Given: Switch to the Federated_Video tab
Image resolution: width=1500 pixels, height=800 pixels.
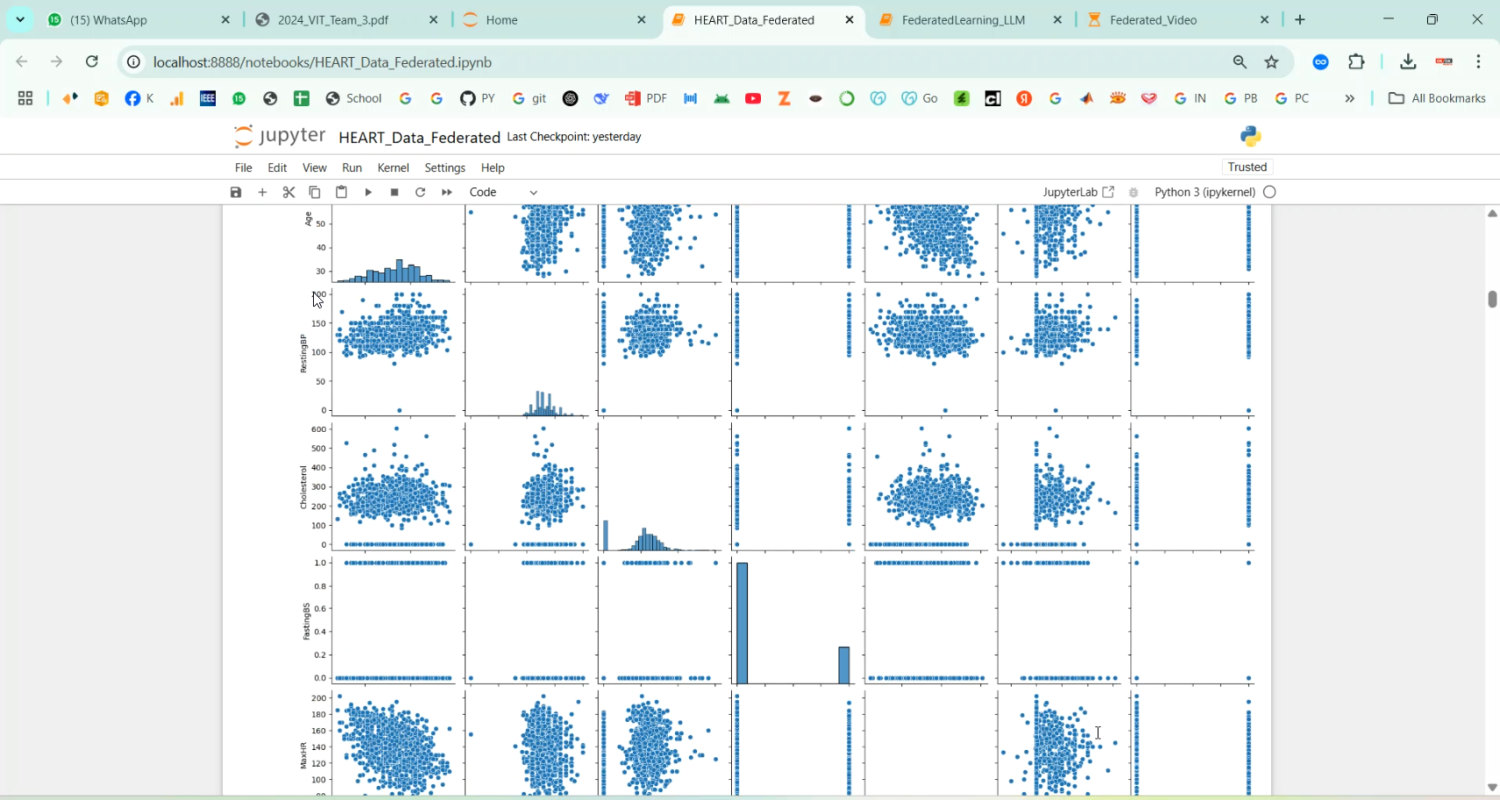Looking at the screenshot, I should (x=1178, y=20).
